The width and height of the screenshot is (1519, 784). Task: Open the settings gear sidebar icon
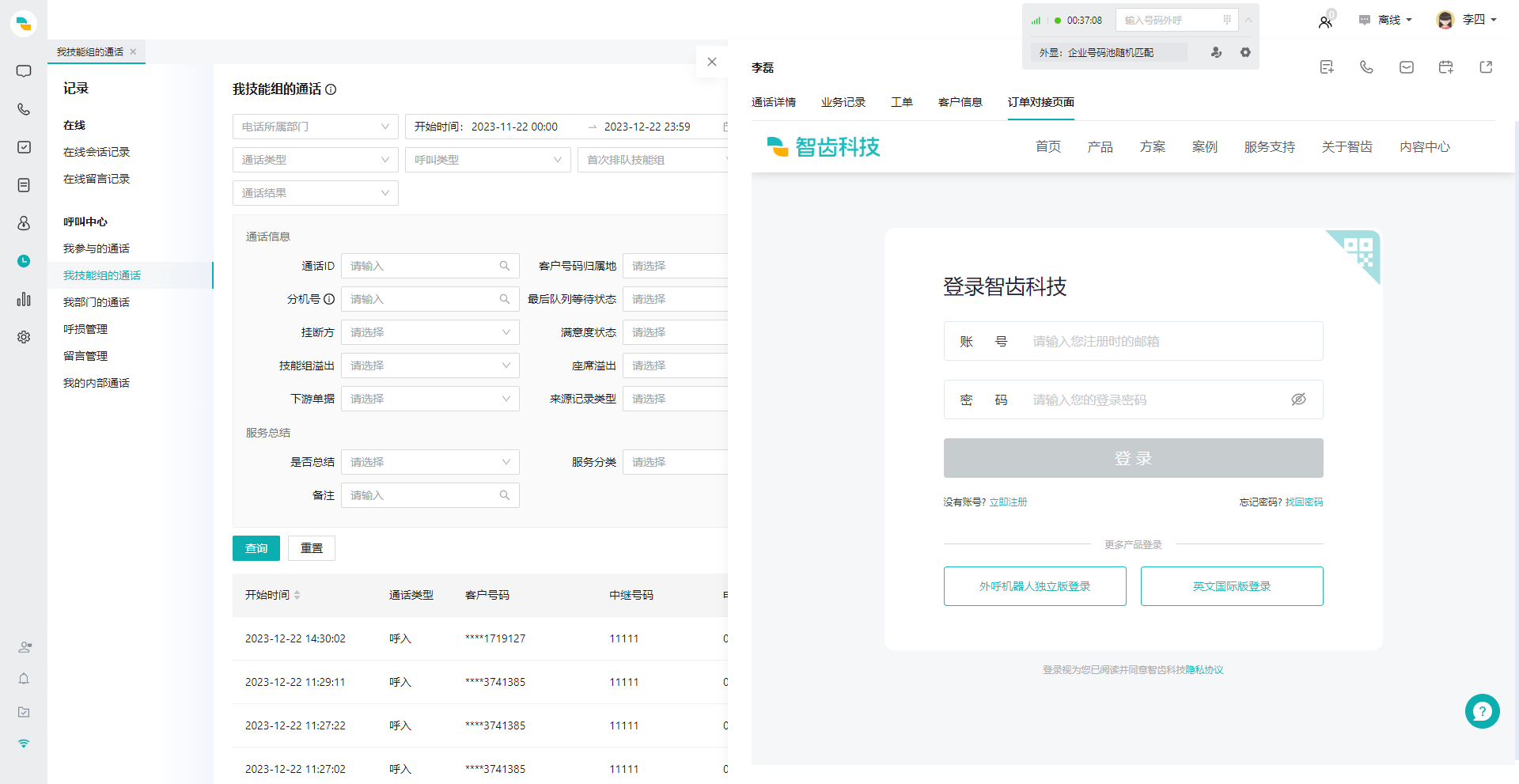[x=24, y=337]
